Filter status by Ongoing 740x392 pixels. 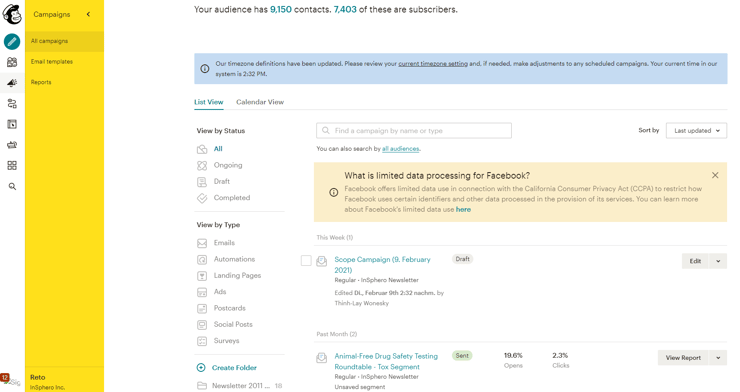coord(228,165)
